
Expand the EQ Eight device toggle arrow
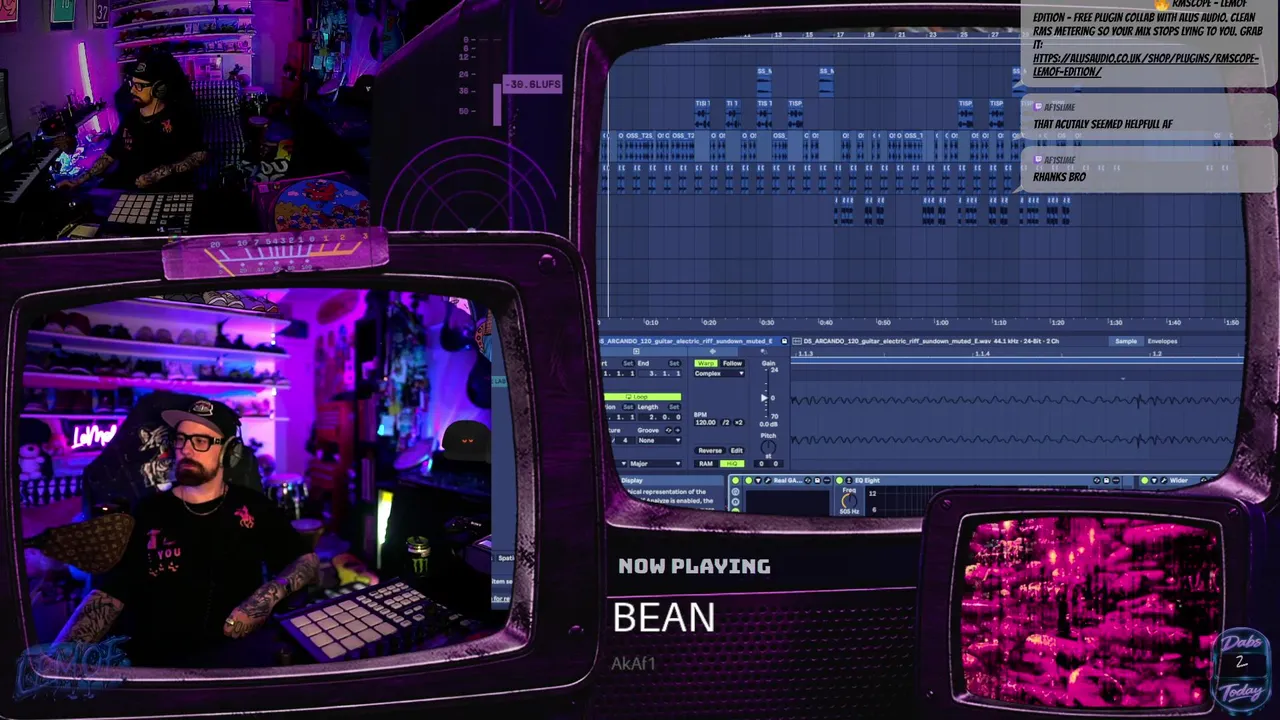point(849,480)
